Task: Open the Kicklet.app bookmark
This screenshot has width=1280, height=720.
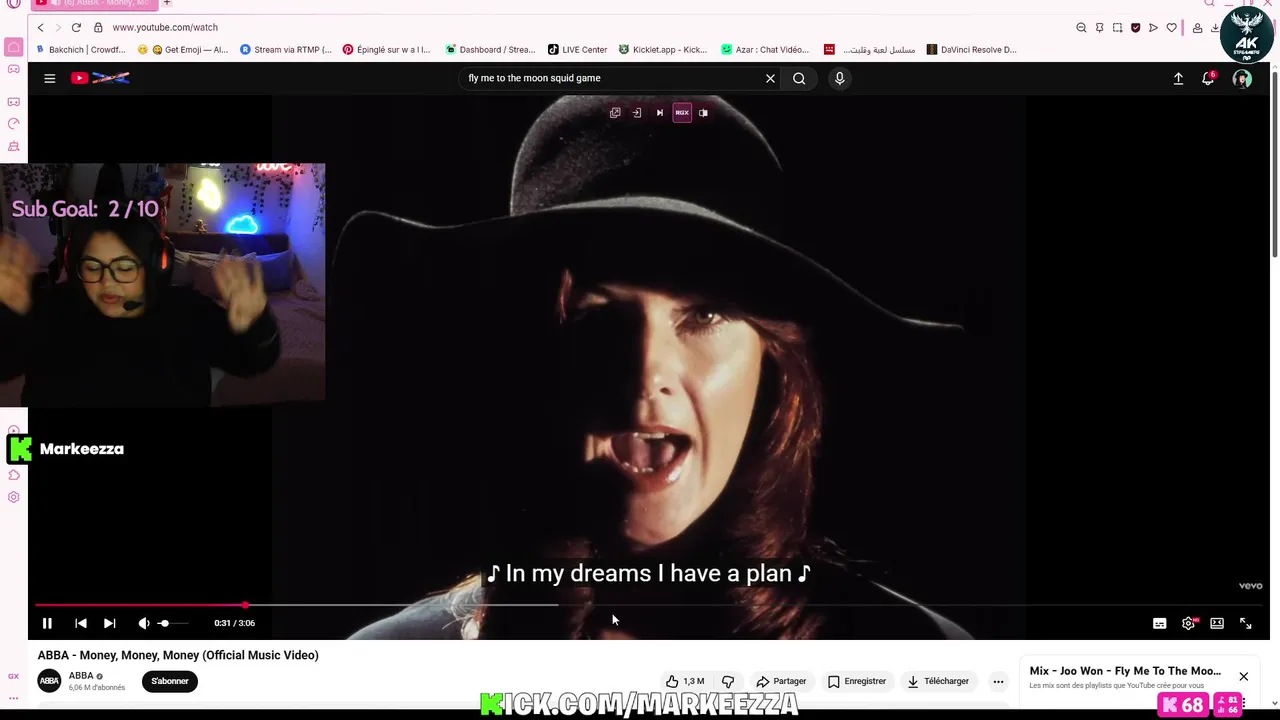Action: pos(663,49)
